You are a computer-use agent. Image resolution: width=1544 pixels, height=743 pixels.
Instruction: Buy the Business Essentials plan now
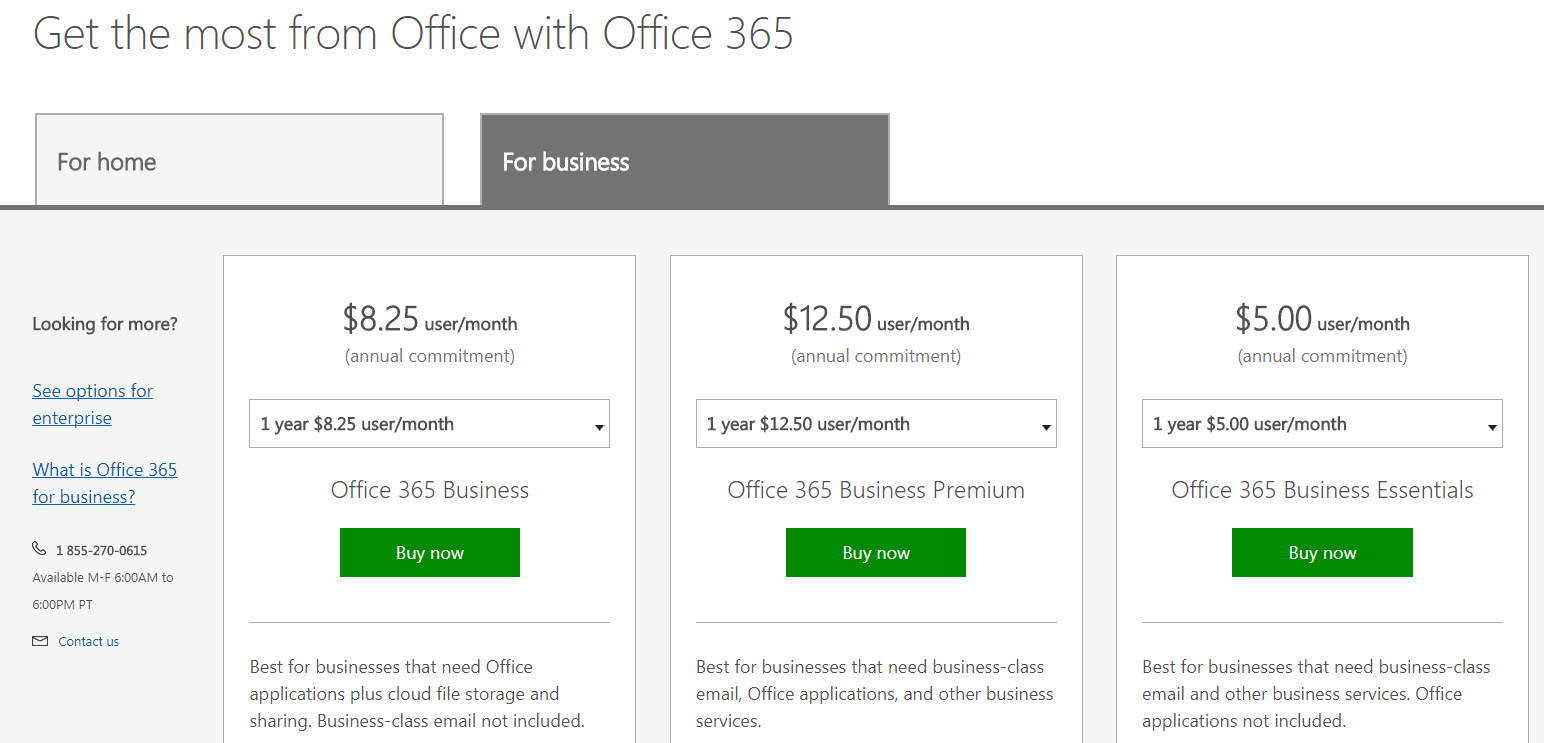tap(1321, 553)
